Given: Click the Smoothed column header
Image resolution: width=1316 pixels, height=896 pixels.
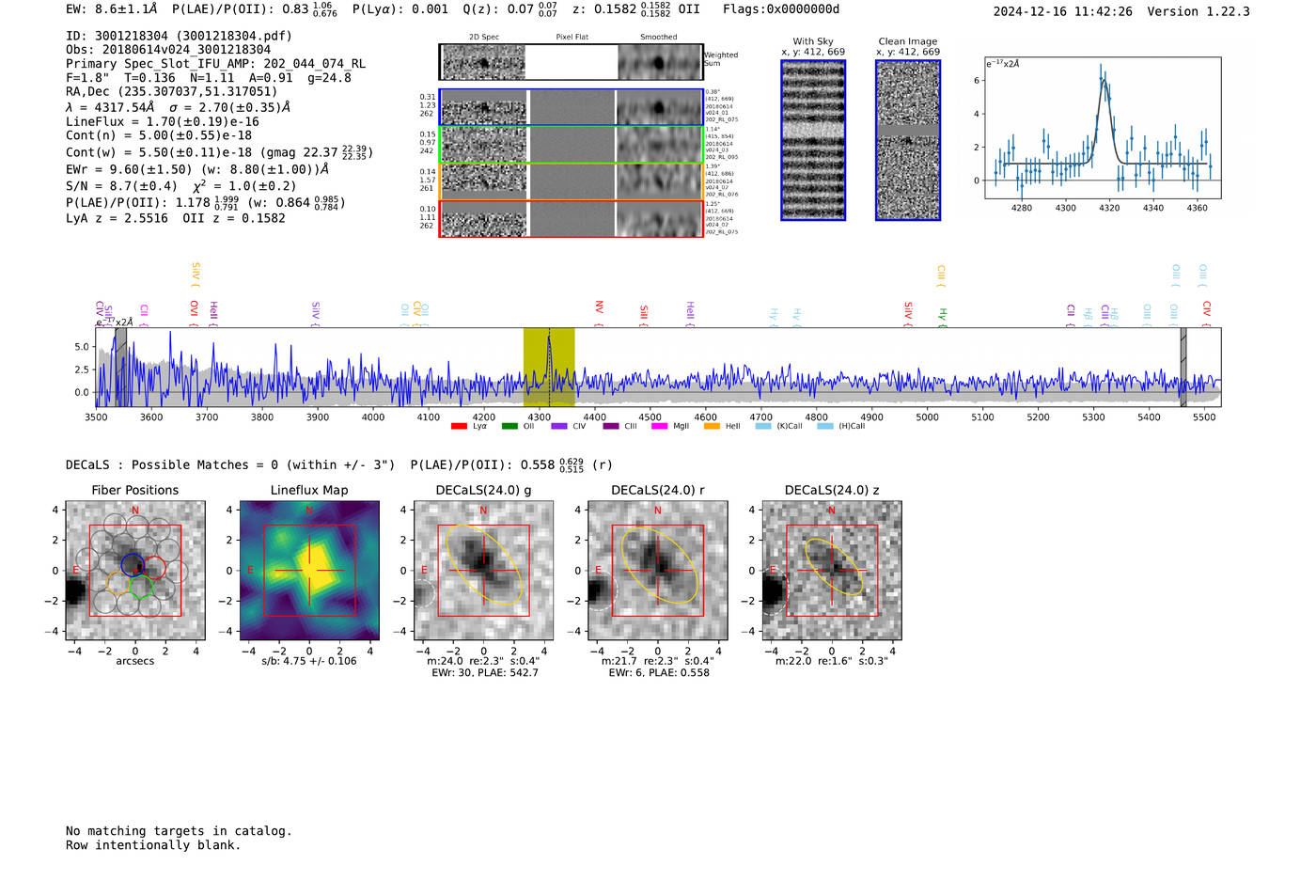Looking at the screenshot, I should point(659,38).
